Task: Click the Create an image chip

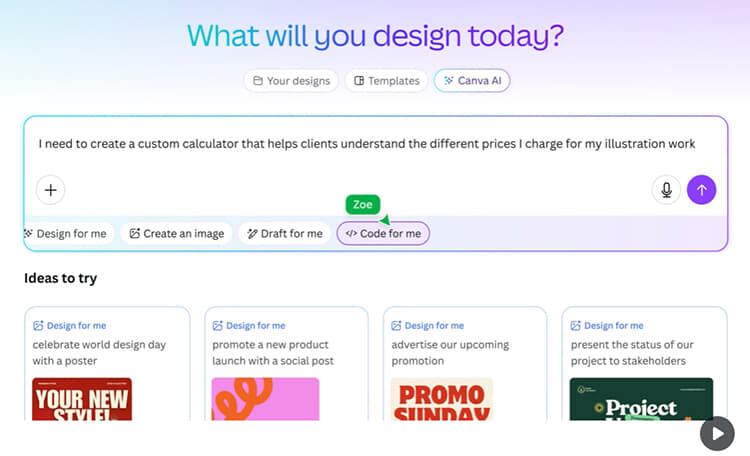Action: [177, 234]
